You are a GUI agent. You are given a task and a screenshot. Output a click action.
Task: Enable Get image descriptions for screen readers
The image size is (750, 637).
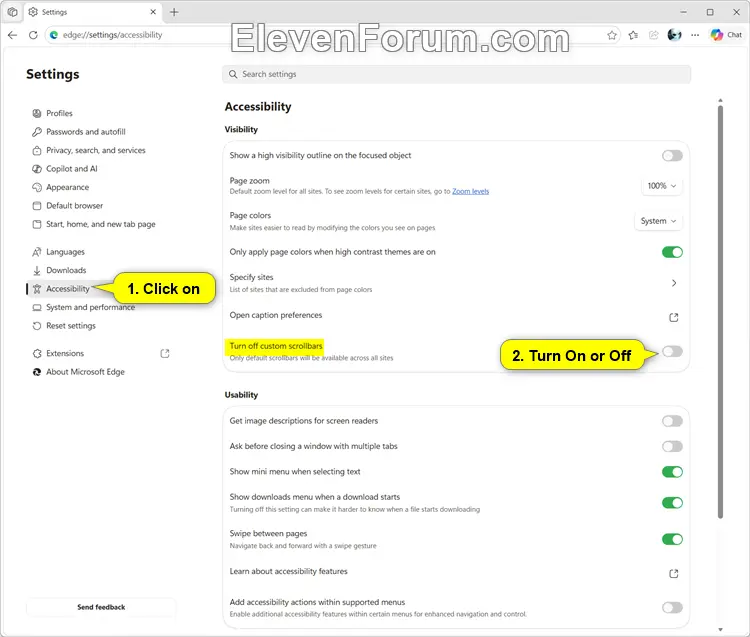[672, 421]
